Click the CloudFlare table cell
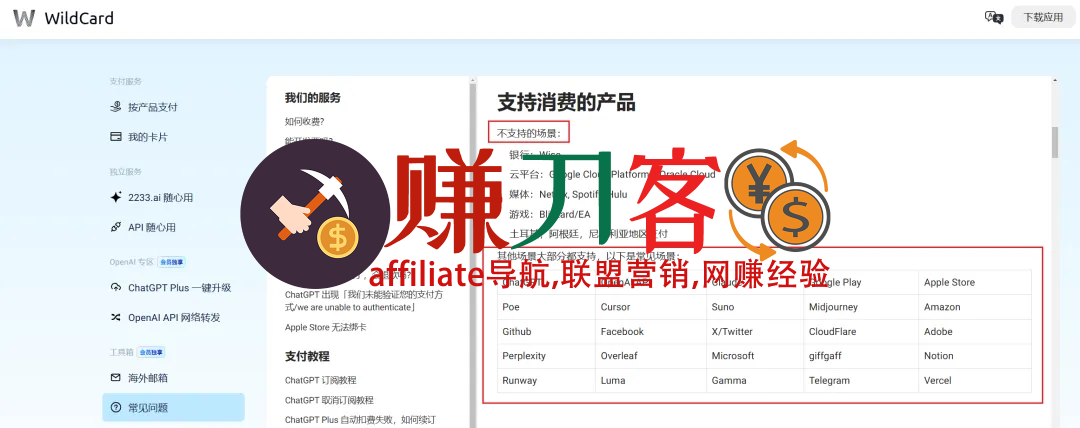 click(x=862, y=332)
